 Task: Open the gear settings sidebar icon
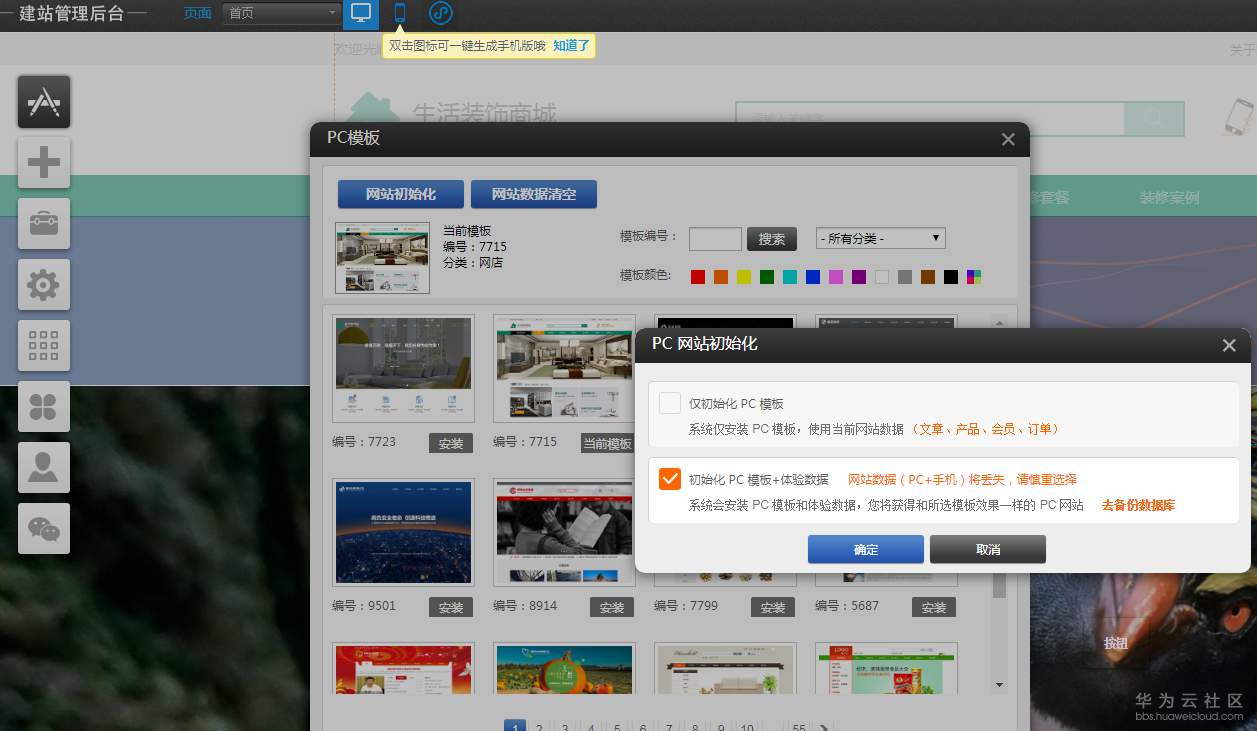44,285
